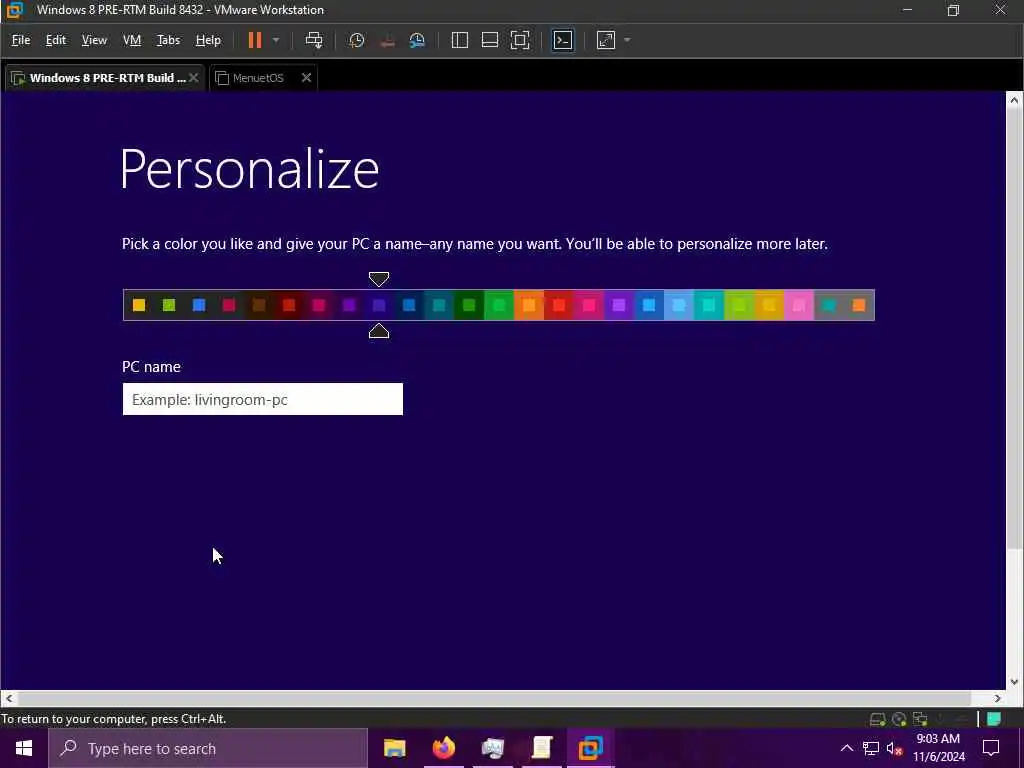This screenshot has width=1024, height=768.
Task: Toggle the thumbnail bar view icon
Action: (x=490, y=40)
